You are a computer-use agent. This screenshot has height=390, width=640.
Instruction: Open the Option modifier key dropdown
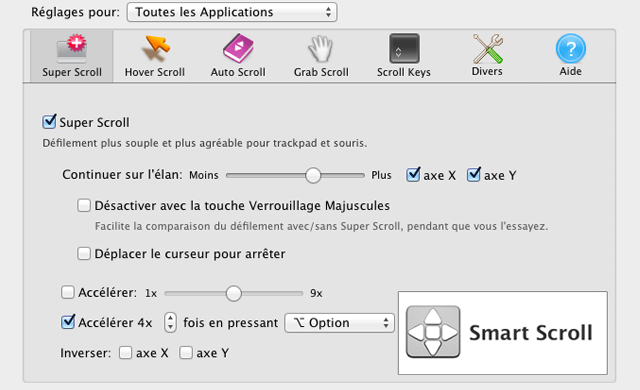[x=340, y=323]
